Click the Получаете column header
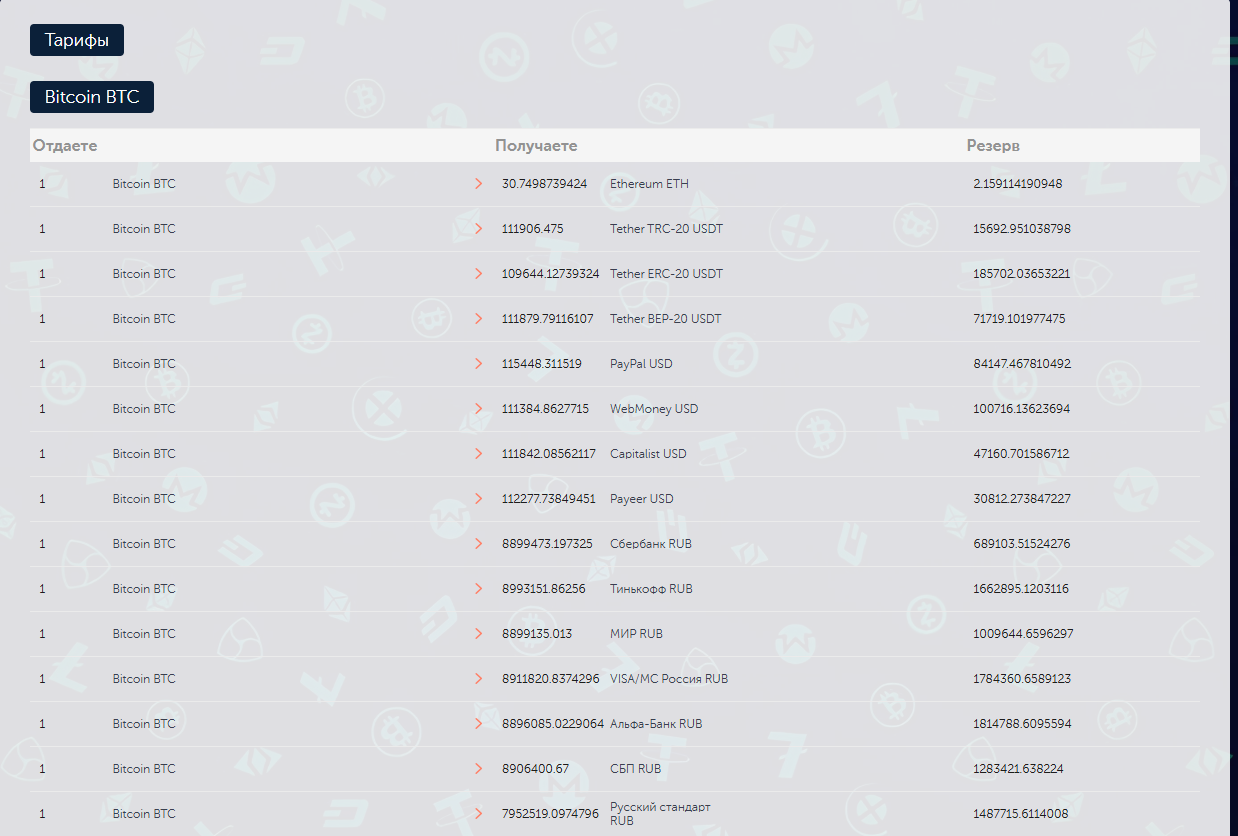The width and height of the screenshot is (1238, 836). pos(536,146)
